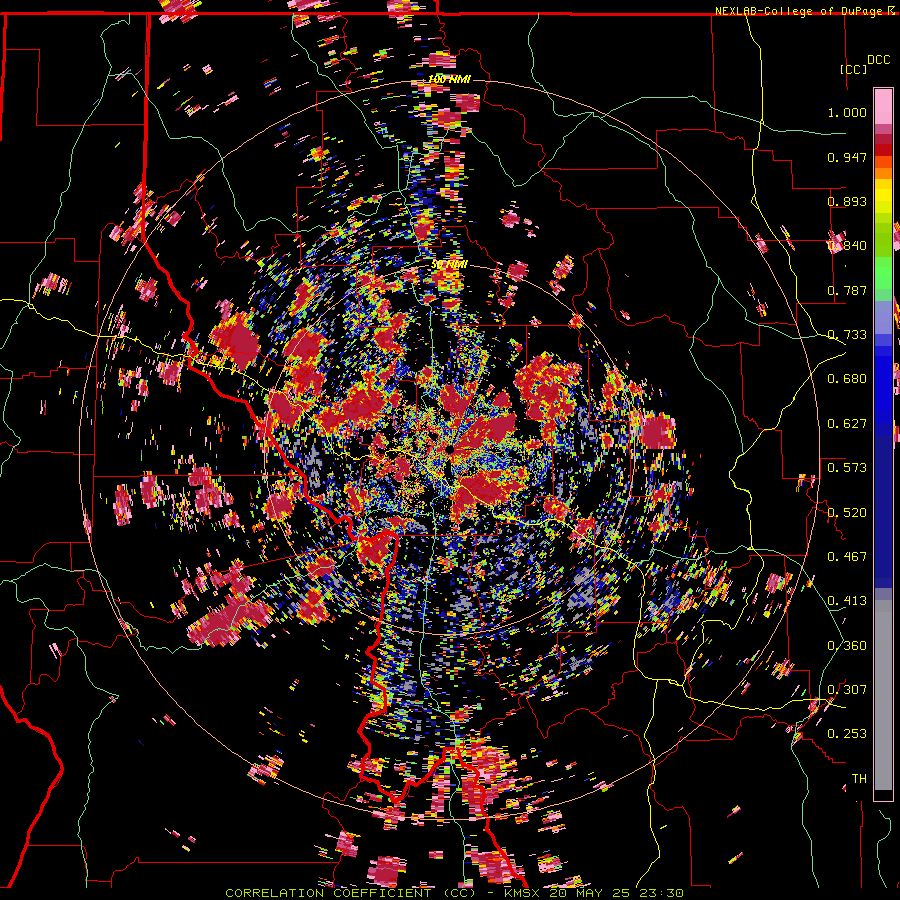The image size is (900, 900).
Task: Click the 0.947 legend value
Action: click(847, 157)
